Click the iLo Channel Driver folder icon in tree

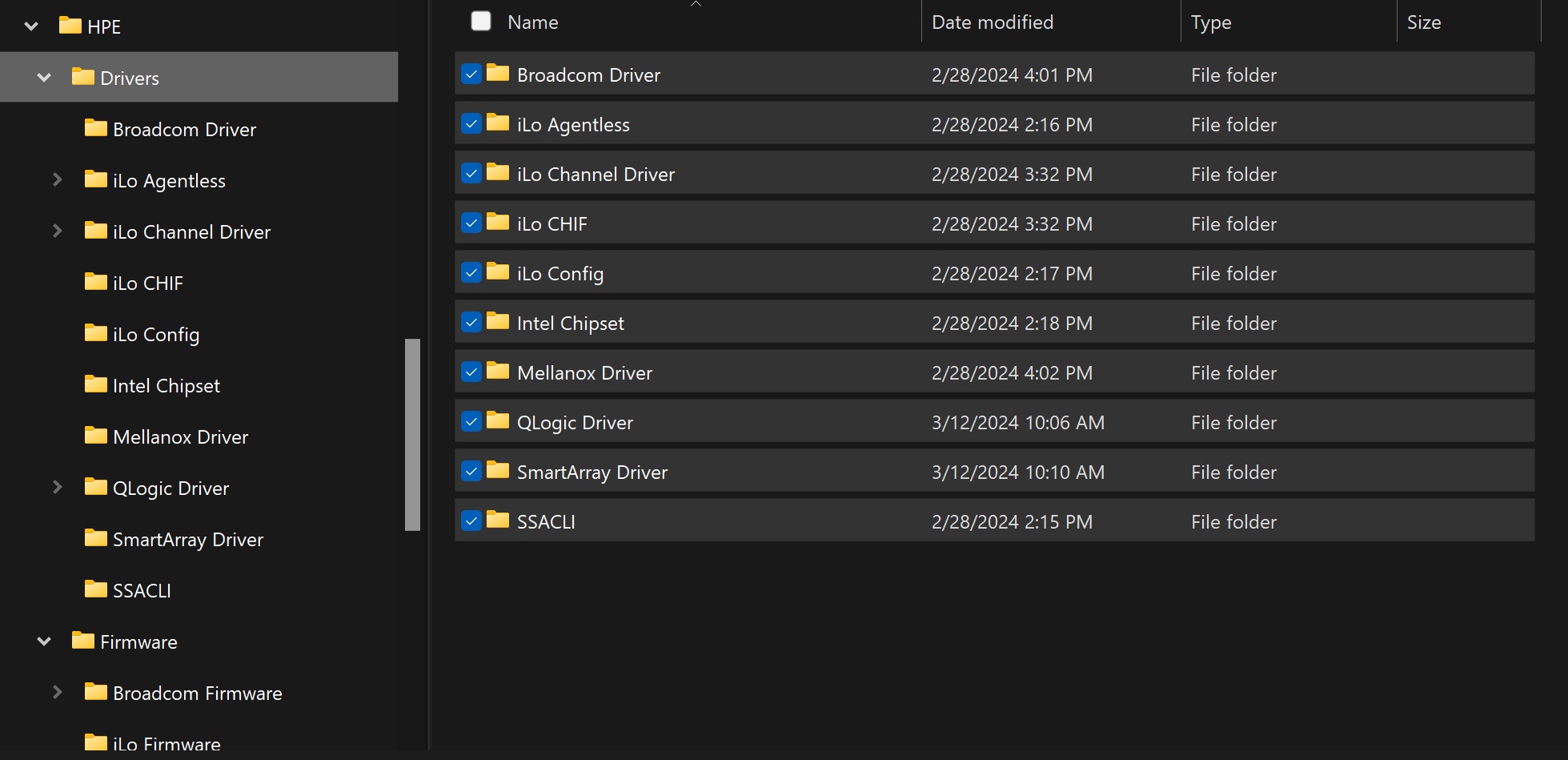click(96, 230)
